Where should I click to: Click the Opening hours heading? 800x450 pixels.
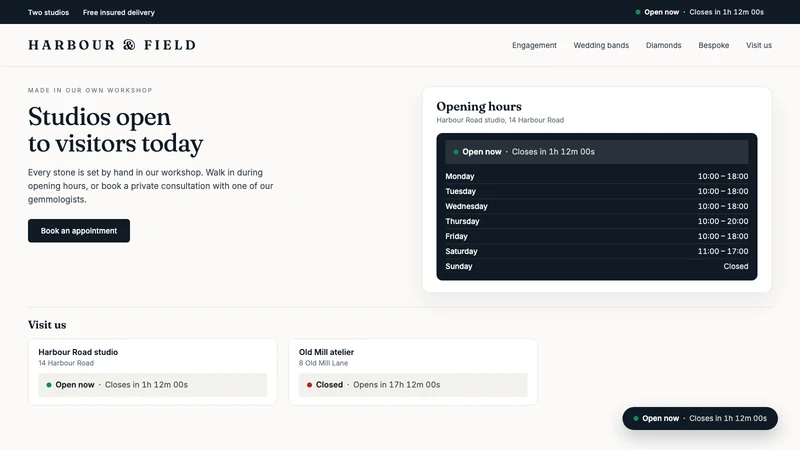click(x=479, y=106)
